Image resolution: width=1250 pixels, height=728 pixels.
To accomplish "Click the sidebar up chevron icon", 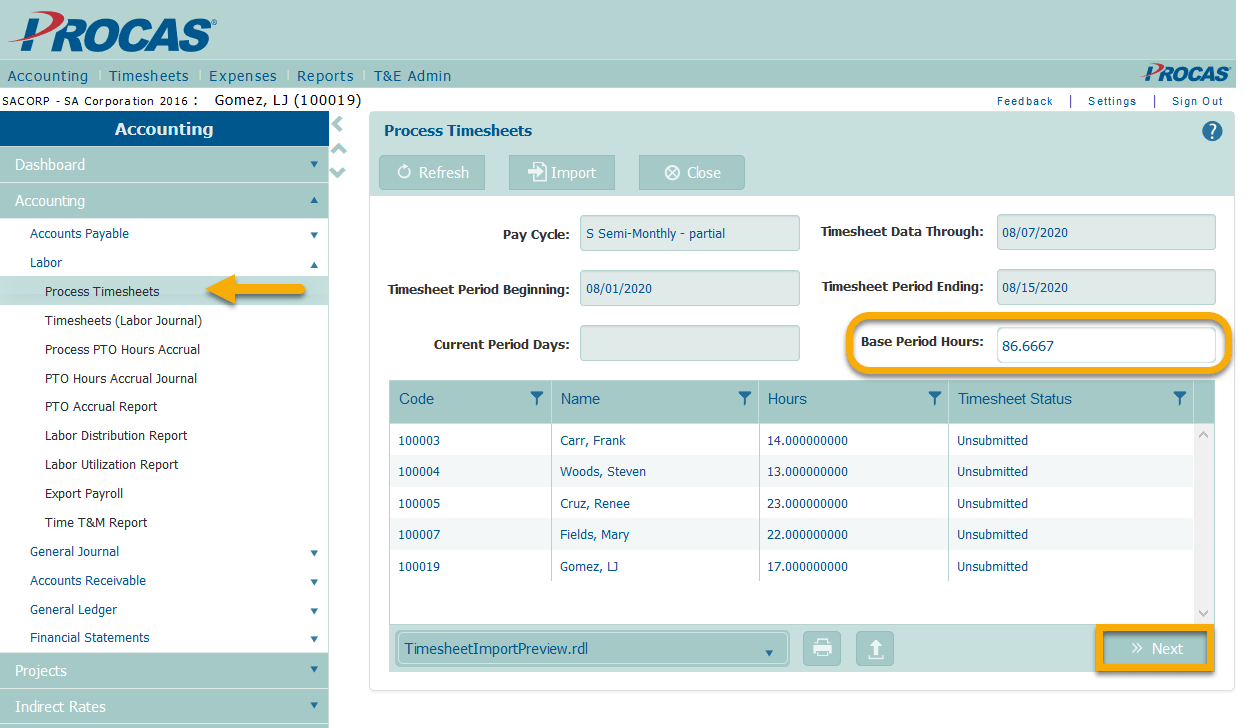I will coord(338,148).
